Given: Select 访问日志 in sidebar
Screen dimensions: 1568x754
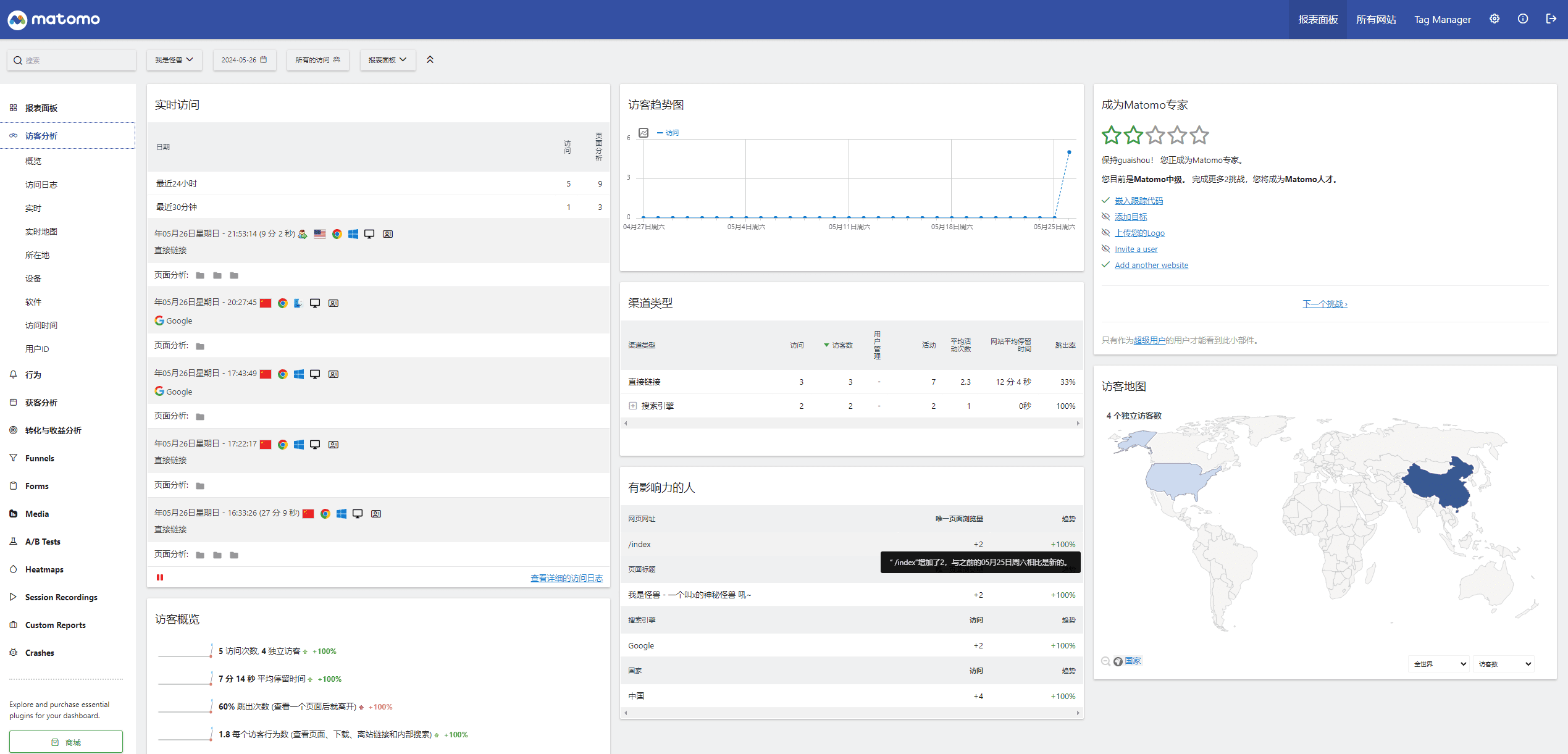Looking at the screenshot, I should click(x=41, y=185).
